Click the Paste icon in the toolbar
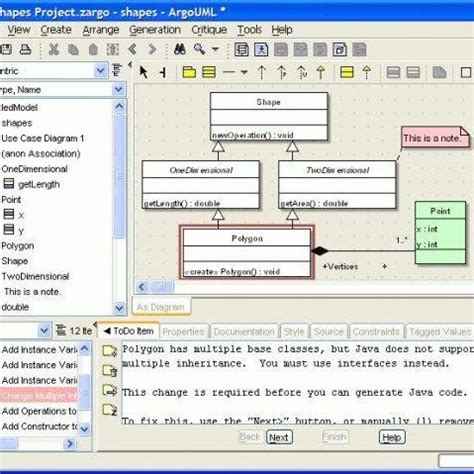 [93, 50]
